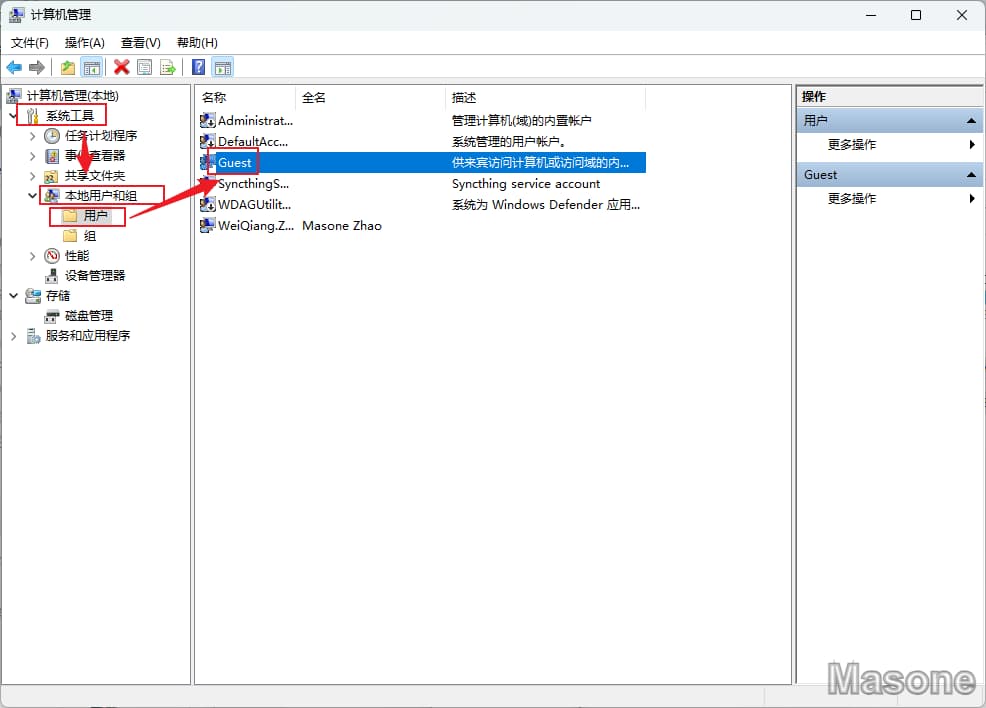Click the DefaultAccount user icon
Image resolution: width=986 pixels, height=708 pixels.
(208, 141)
